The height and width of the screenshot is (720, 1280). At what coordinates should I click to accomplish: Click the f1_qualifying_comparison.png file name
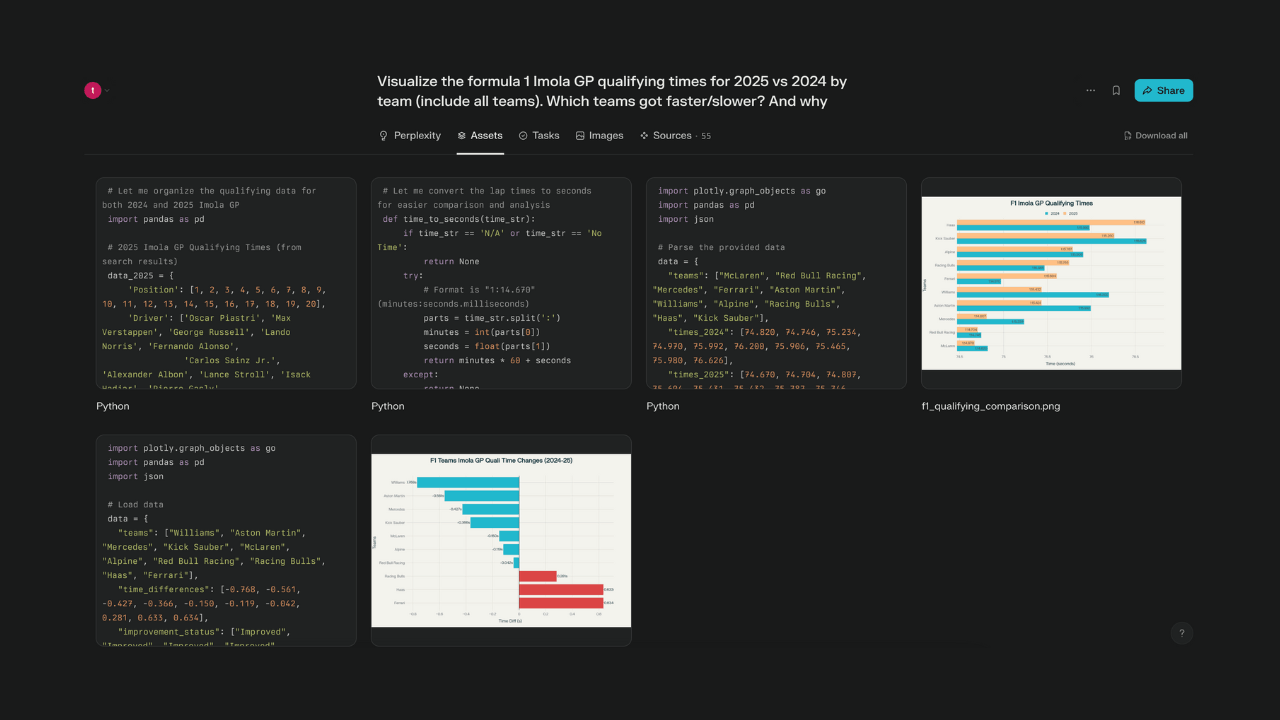(x=990, y=407)
